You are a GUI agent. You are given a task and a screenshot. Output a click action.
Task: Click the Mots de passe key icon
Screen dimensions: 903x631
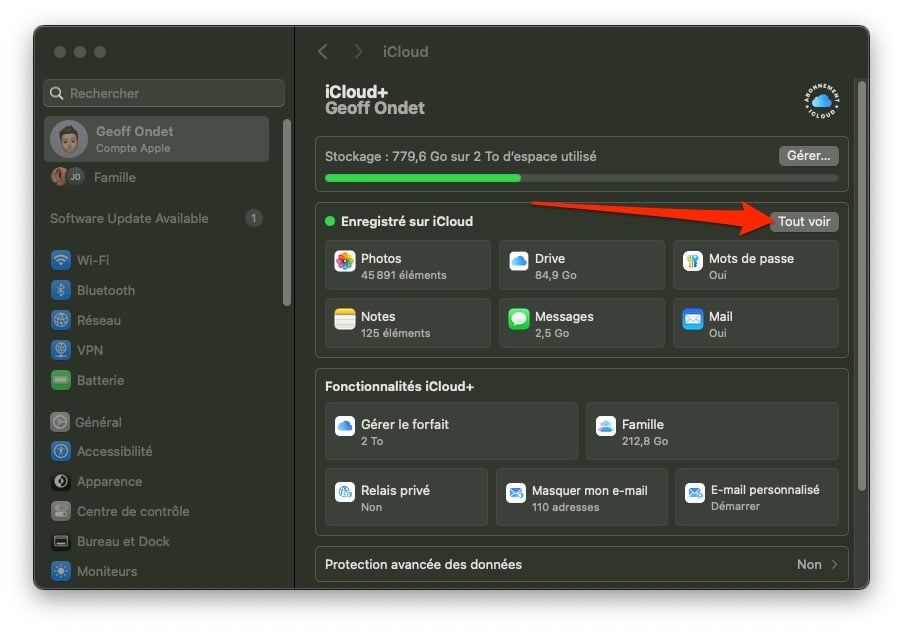pyautogui.click(x=692, y=261)
